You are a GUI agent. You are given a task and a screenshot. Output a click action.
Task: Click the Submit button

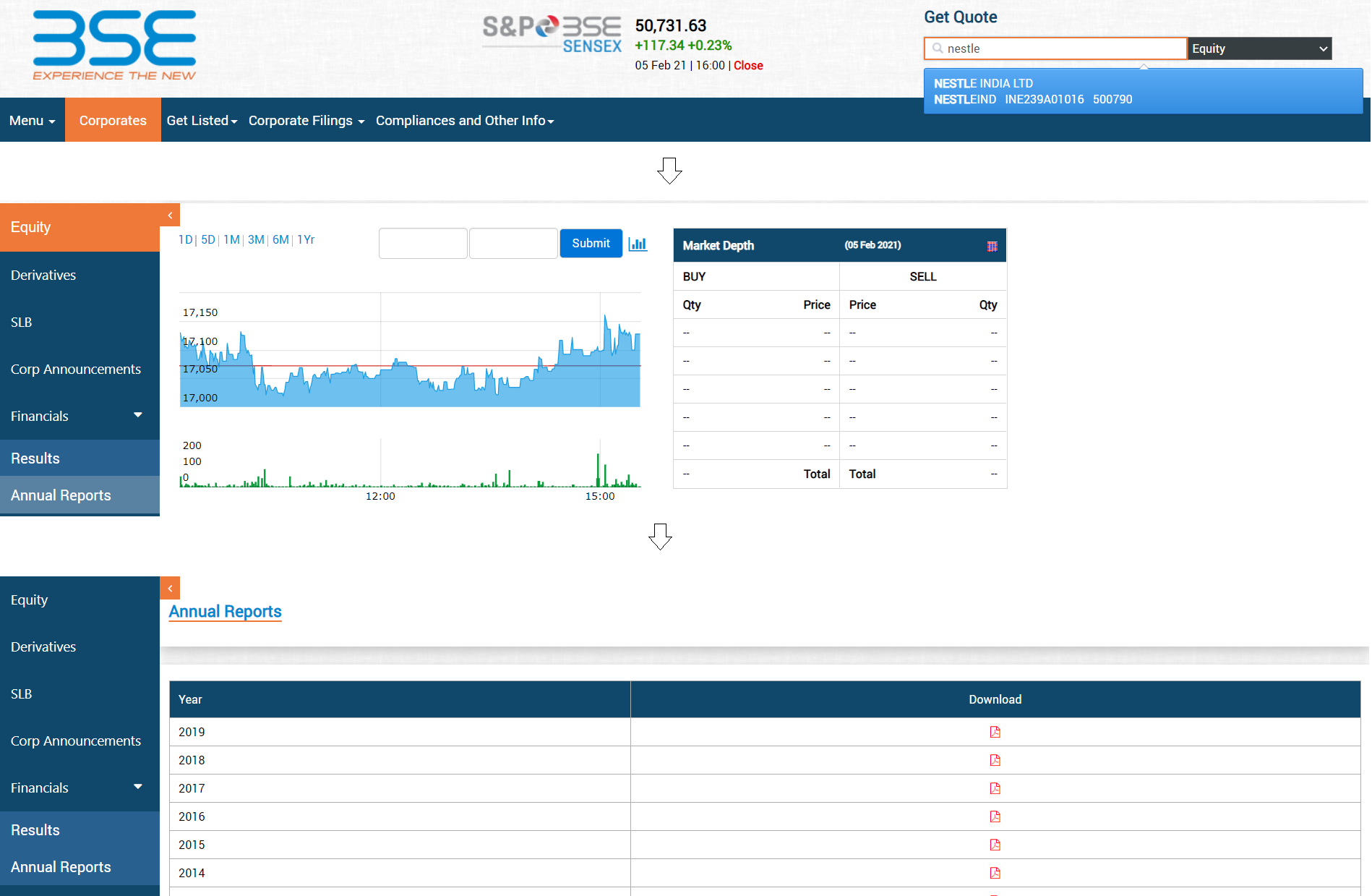pos(591,243)
